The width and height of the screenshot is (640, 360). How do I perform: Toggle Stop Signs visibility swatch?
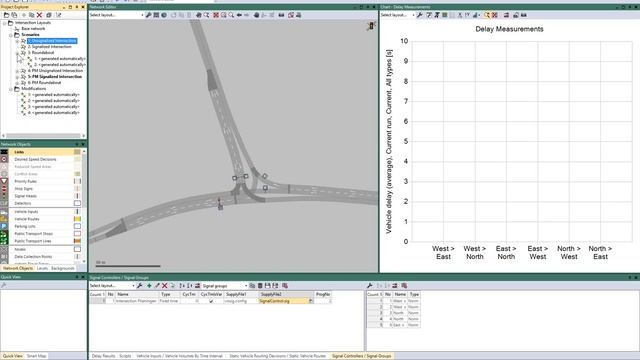[x=77, y=189]
